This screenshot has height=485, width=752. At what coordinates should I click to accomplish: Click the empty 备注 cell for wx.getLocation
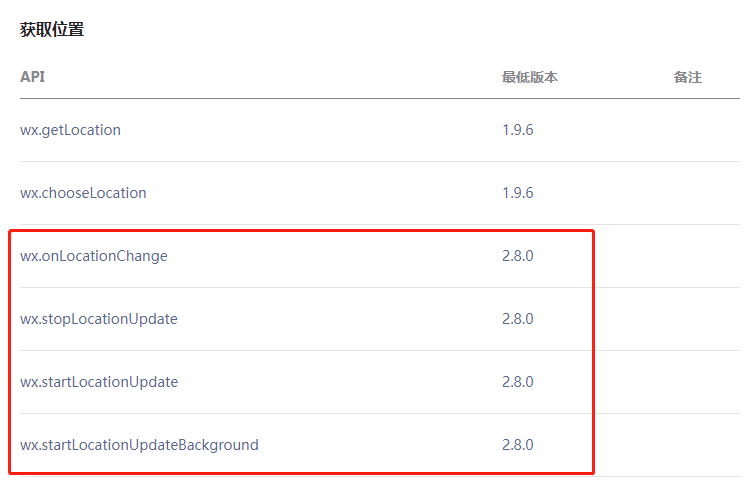coord(688,130)
